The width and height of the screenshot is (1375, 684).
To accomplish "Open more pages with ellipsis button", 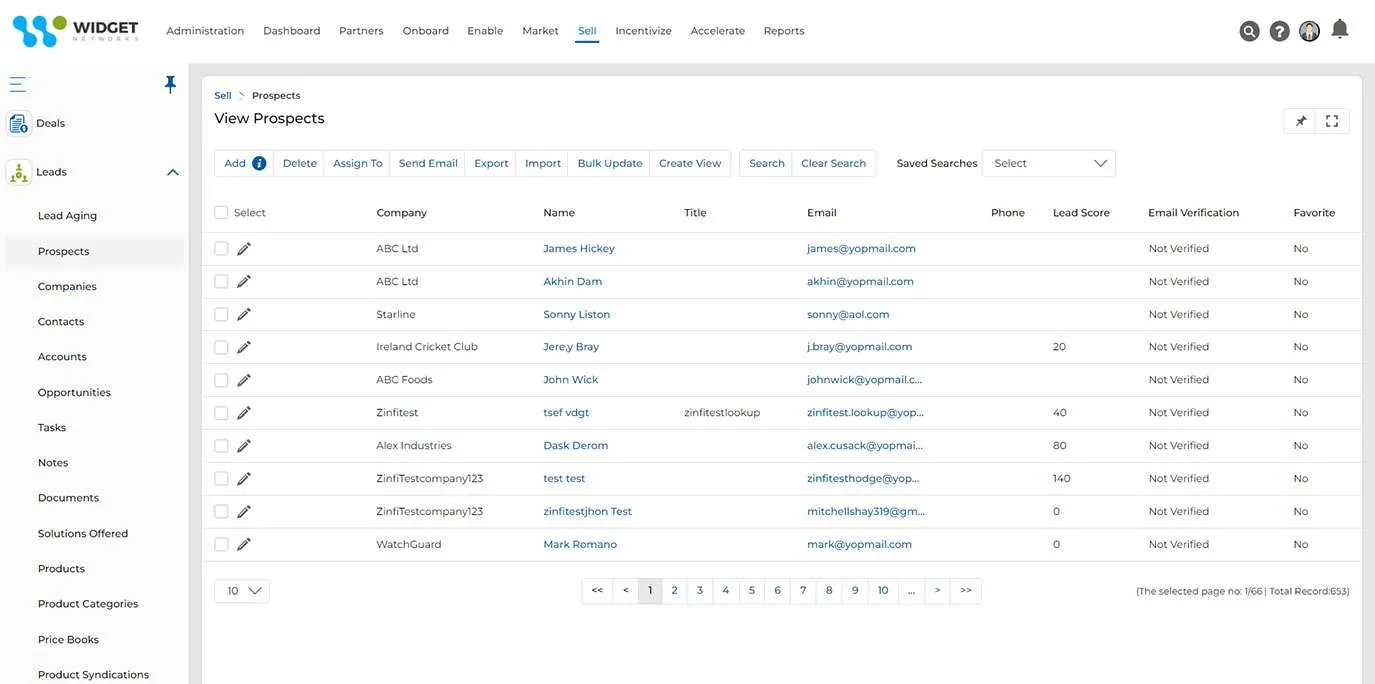I will [x=911, y=591].
